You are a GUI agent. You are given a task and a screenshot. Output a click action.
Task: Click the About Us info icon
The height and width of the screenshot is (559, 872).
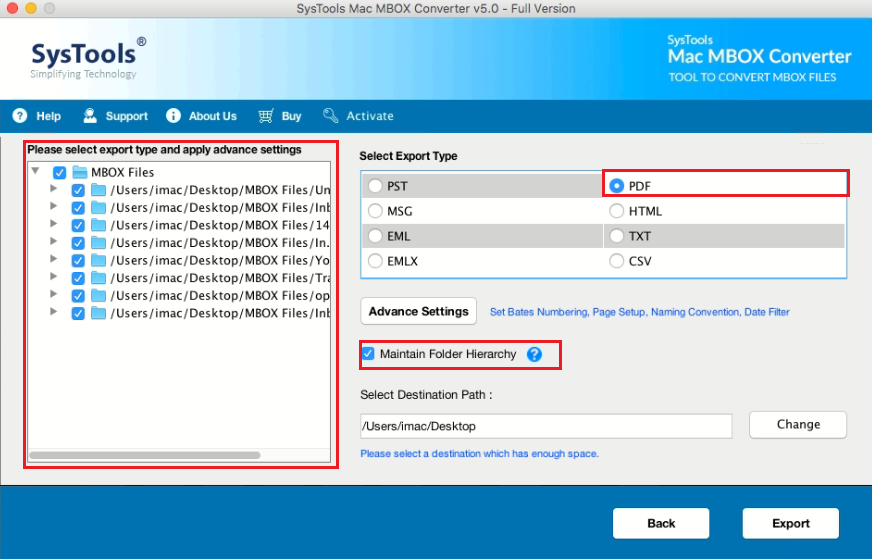tap(174, 116)
